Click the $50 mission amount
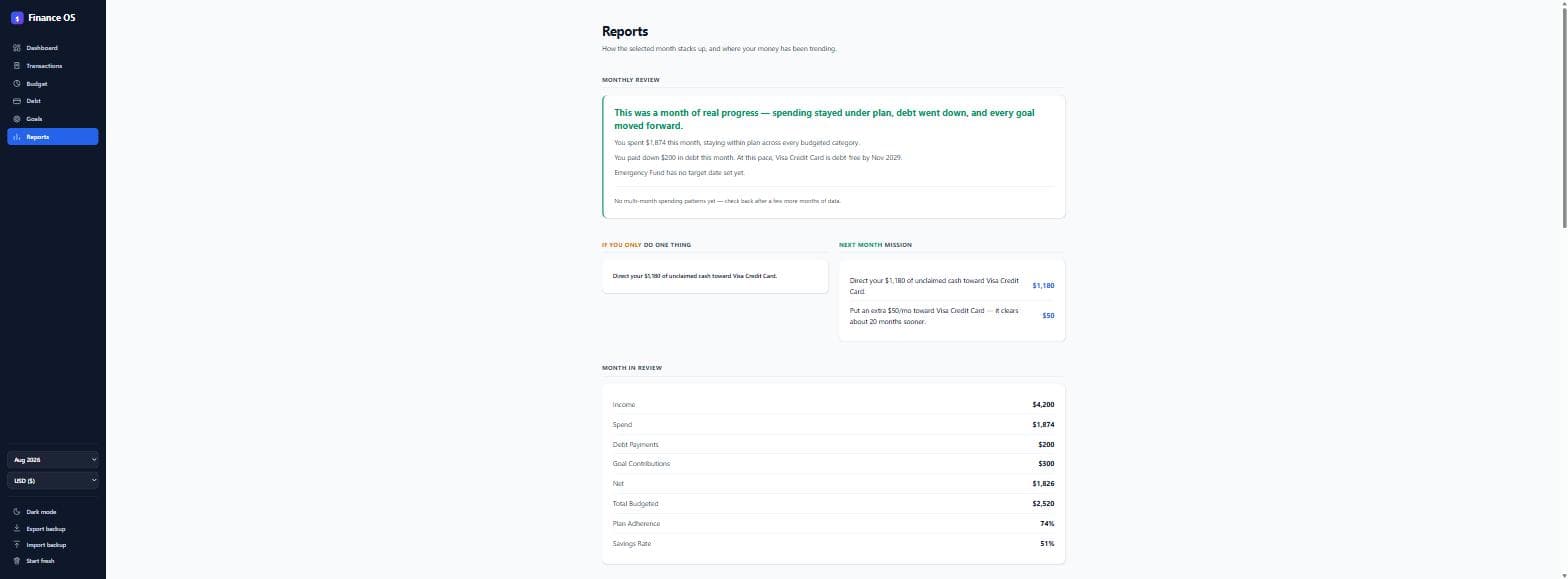The image size is (1568, 579). click(x=1048, y=316)
